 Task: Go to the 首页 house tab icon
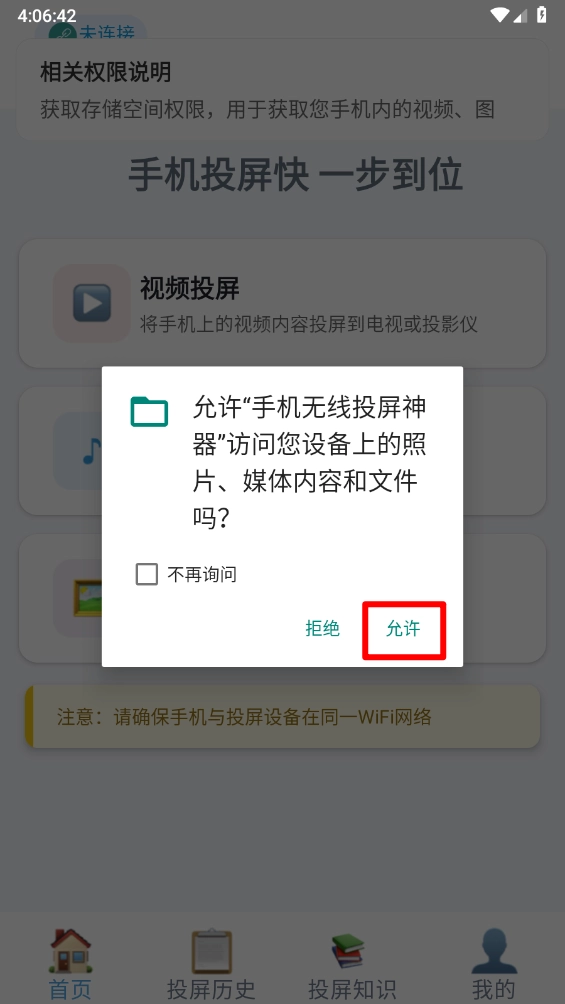70,951
